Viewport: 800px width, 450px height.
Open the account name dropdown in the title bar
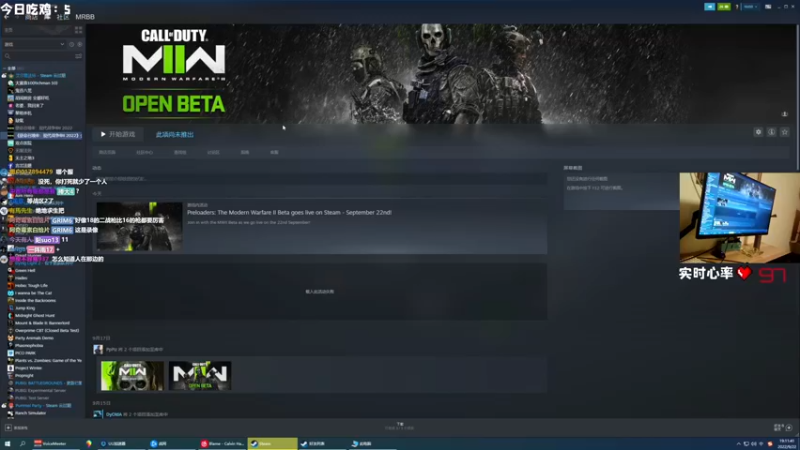pos(751,7)
